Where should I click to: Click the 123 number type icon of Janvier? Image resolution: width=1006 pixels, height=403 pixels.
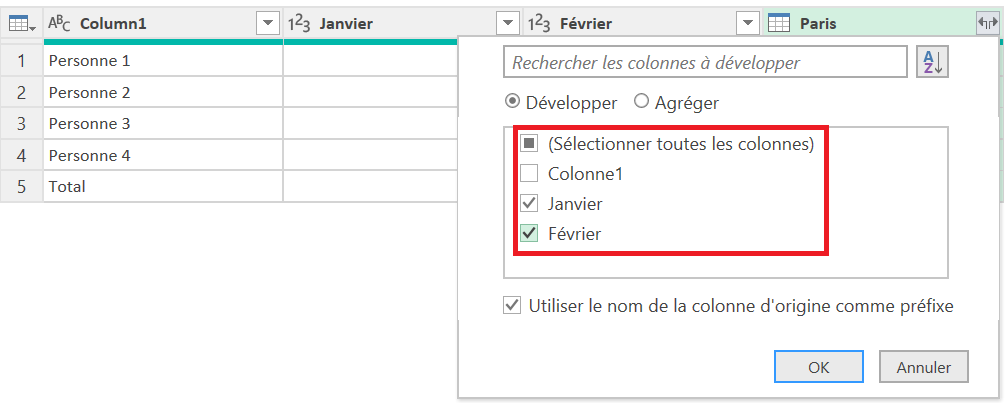(x=299, y=23)
